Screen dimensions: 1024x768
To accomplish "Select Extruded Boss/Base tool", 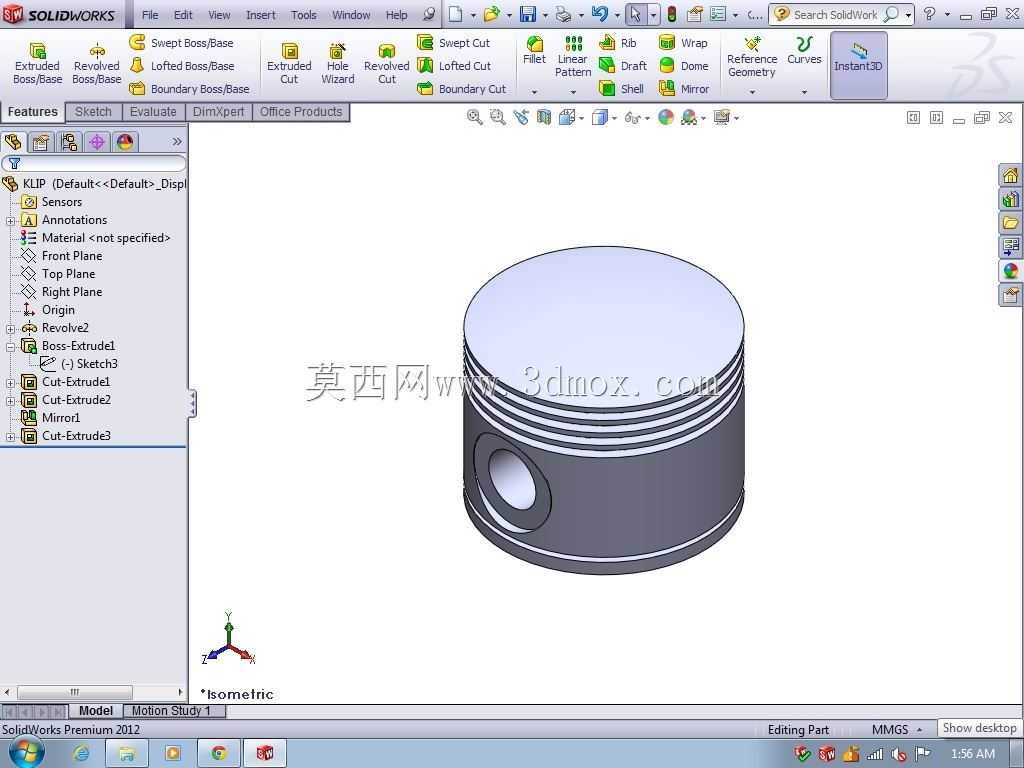I will tap(38, 63).
